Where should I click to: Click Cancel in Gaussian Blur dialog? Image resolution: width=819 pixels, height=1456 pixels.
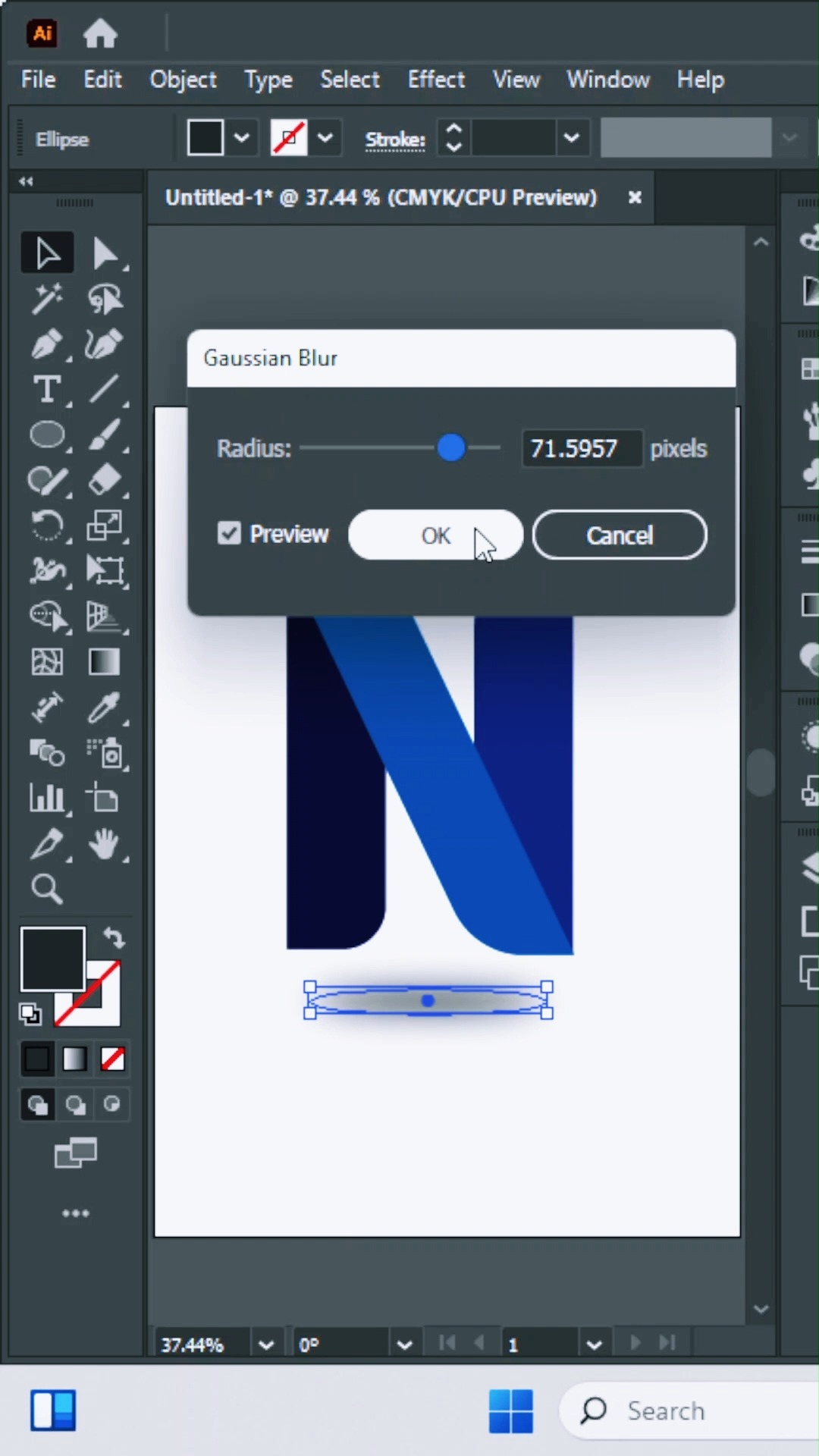coord(620,535)
